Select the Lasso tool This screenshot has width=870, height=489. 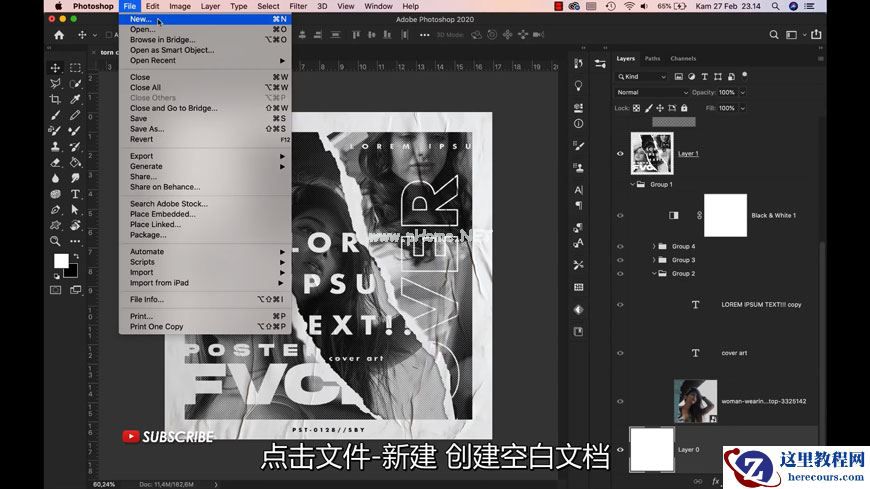click(x=55, y=84)
